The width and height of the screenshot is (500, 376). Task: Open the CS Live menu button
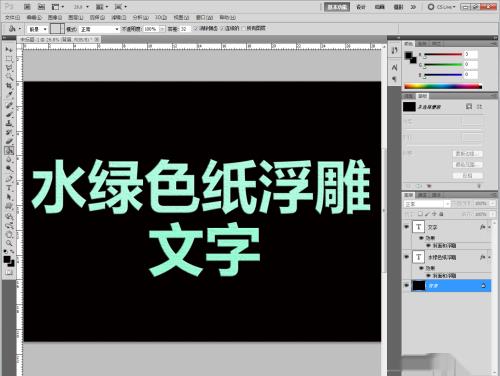[x=441, y=7]
